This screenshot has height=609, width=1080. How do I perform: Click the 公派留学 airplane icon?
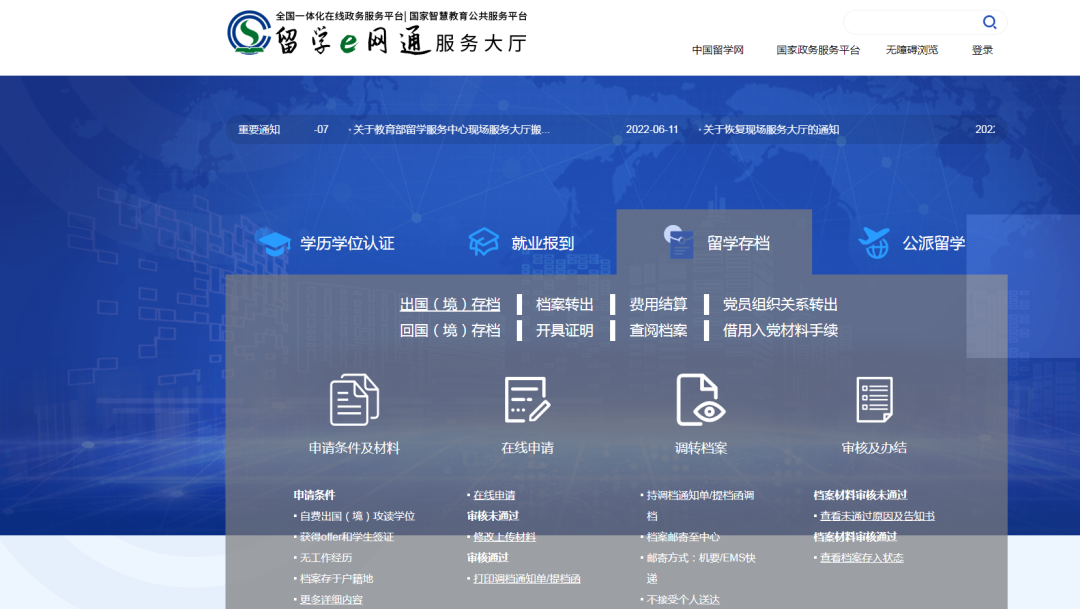[873, 243]
